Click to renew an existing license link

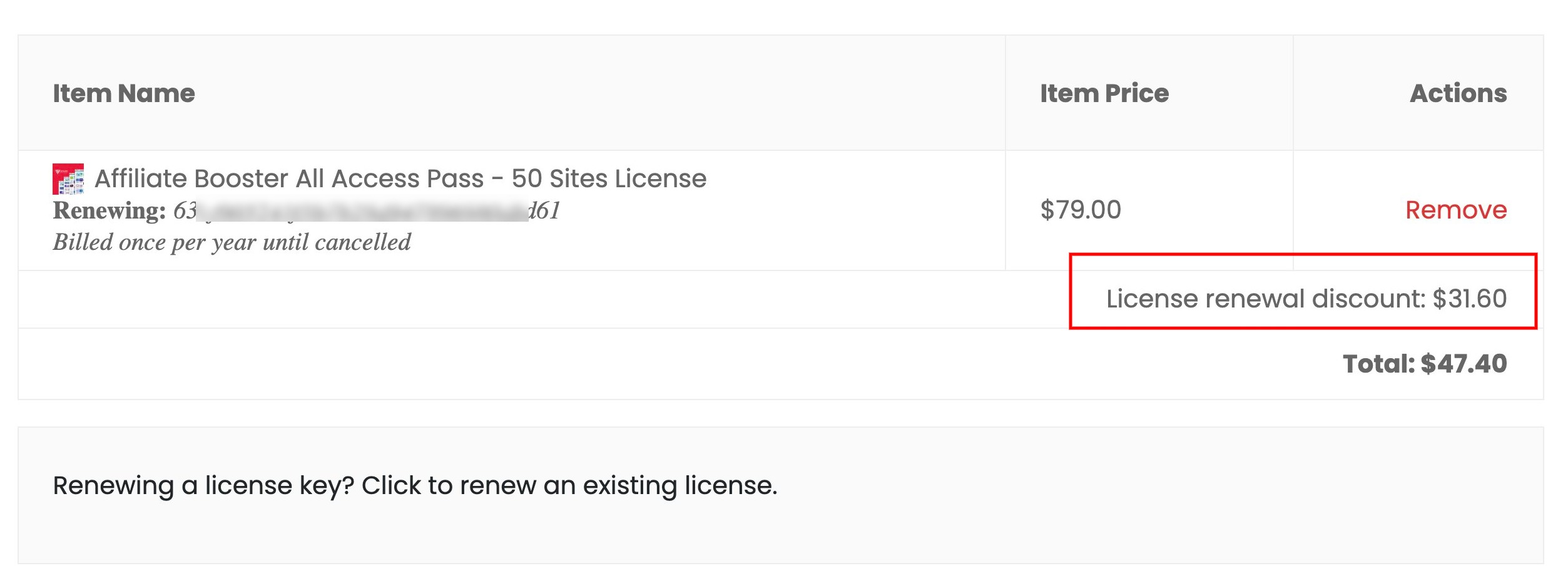click(x=569, y=485)
